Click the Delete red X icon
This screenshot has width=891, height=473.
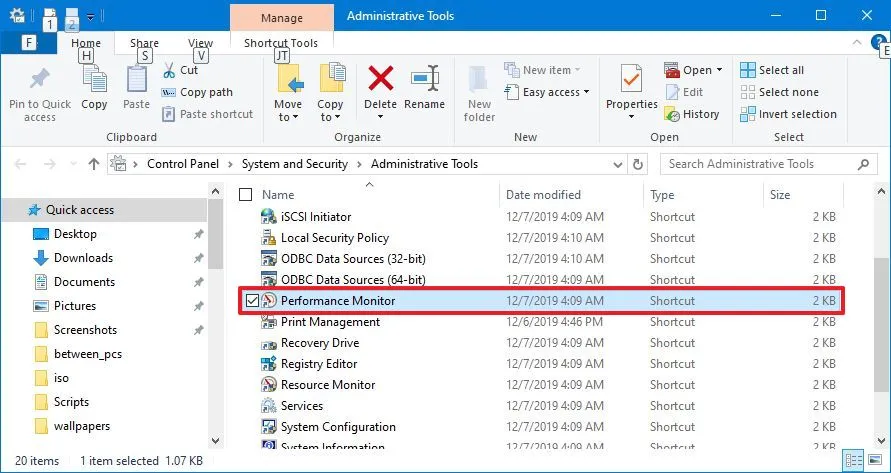(x=380, y=80)
